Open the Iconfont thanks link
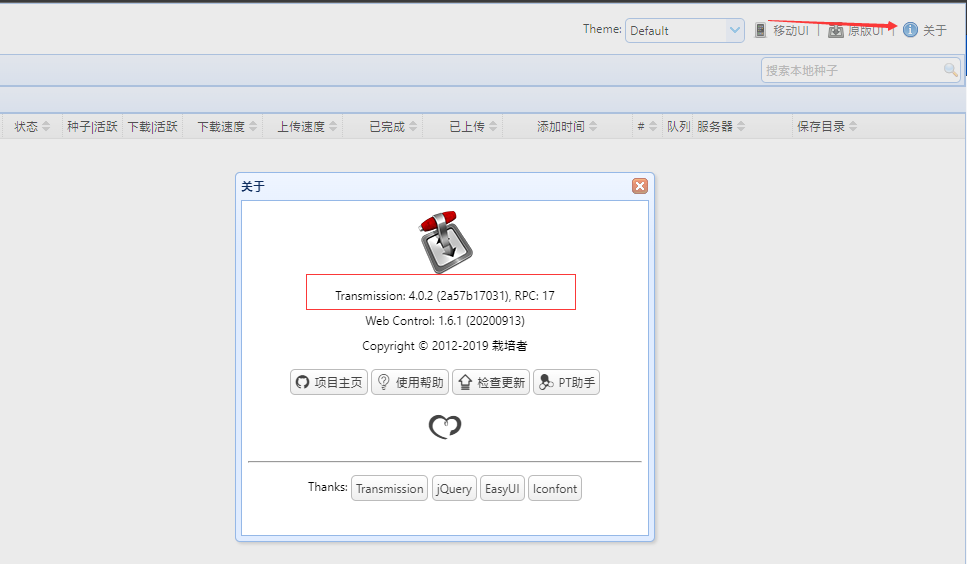This screenshot has width=967, height=564. click(x=555, y=488)
